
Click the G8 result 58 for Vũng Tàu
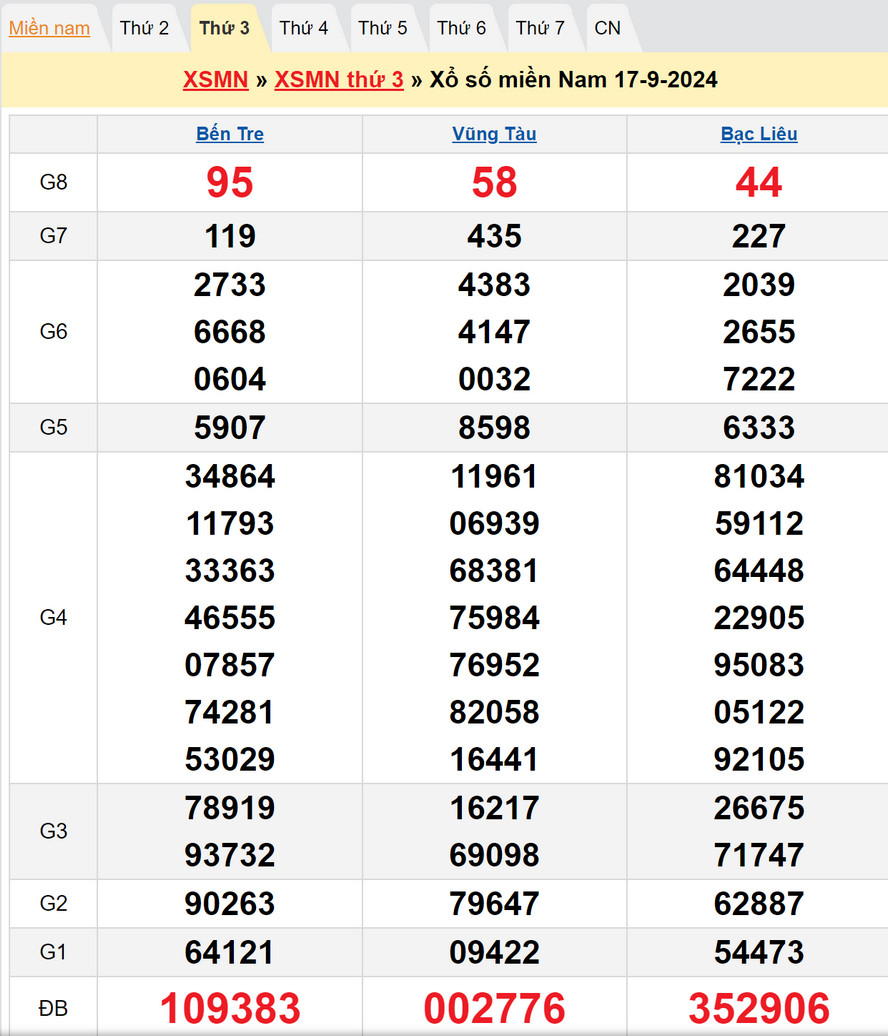point(494,182)
